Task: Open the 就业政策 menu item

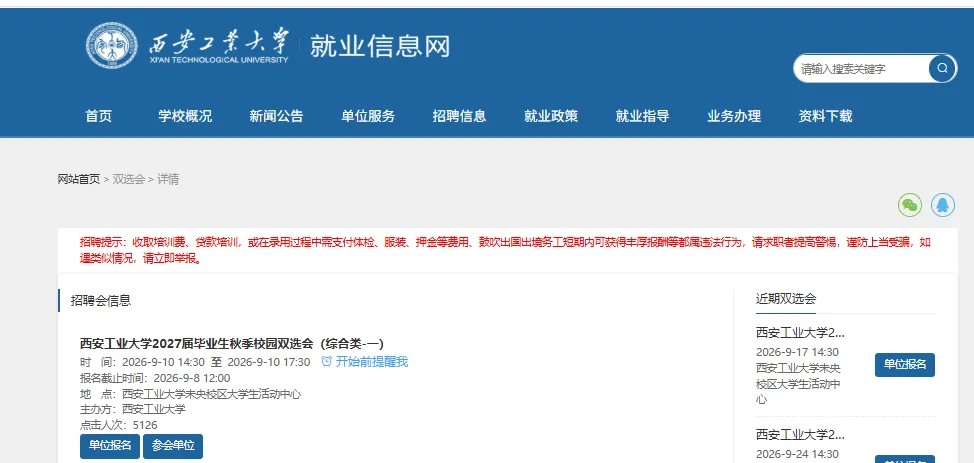Action: click(551, 116)
